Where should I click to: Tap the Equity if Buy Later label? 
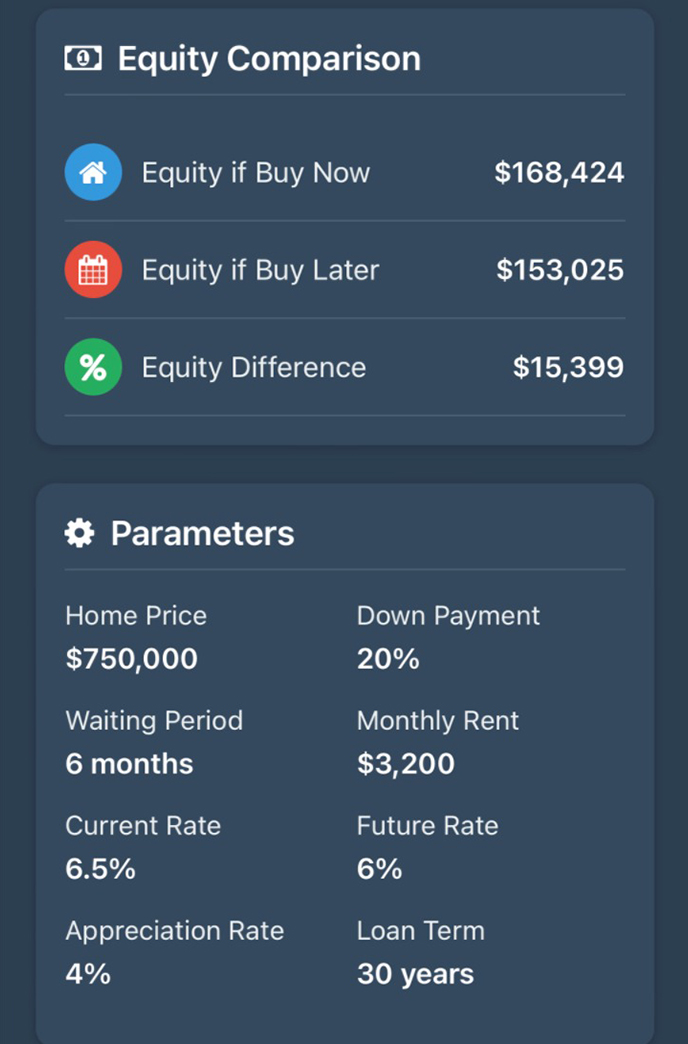click(x=260, y=270)
